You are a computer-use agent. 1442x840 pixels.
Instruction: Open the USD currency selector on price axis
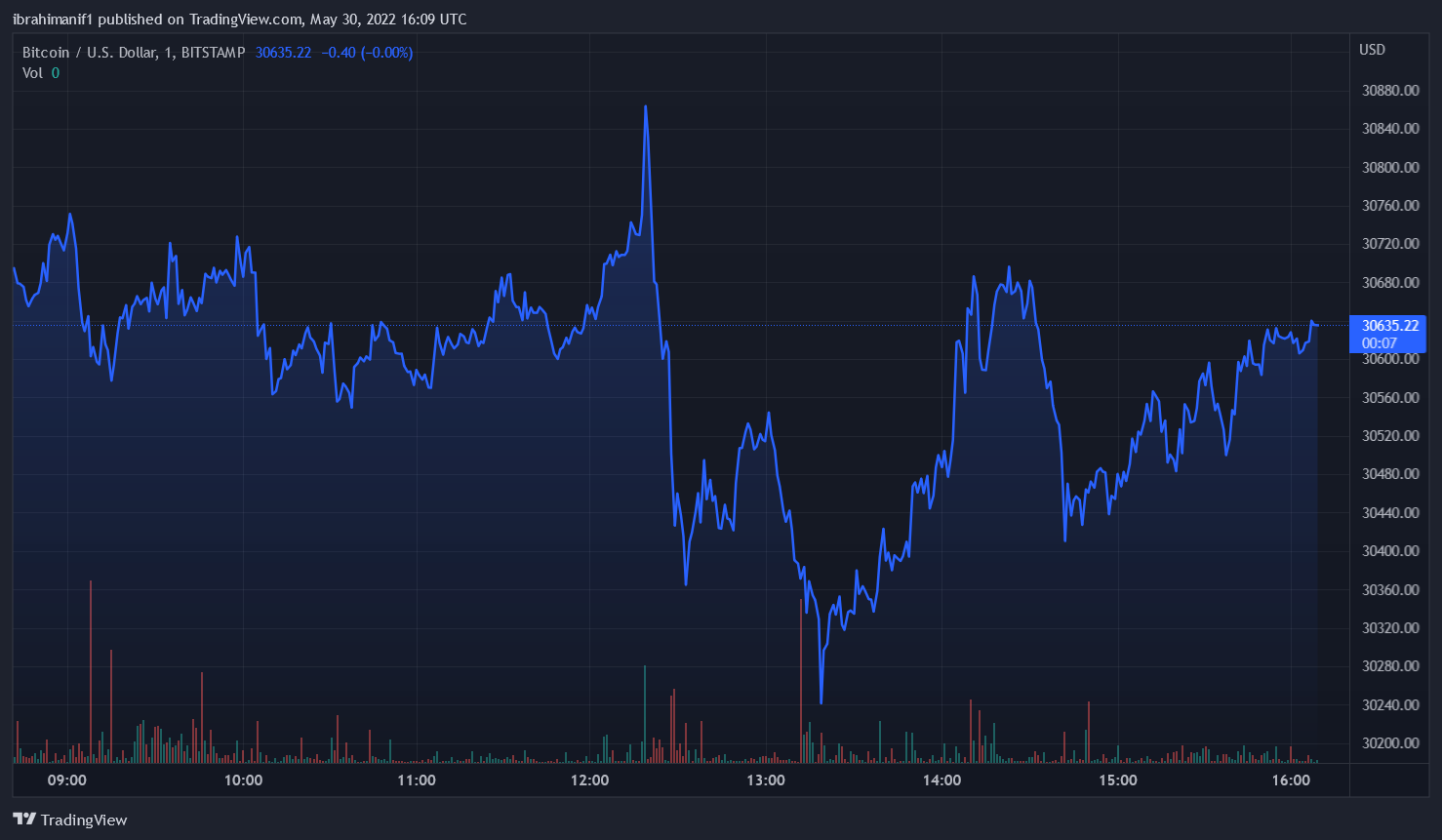(x=1372, y=50)
